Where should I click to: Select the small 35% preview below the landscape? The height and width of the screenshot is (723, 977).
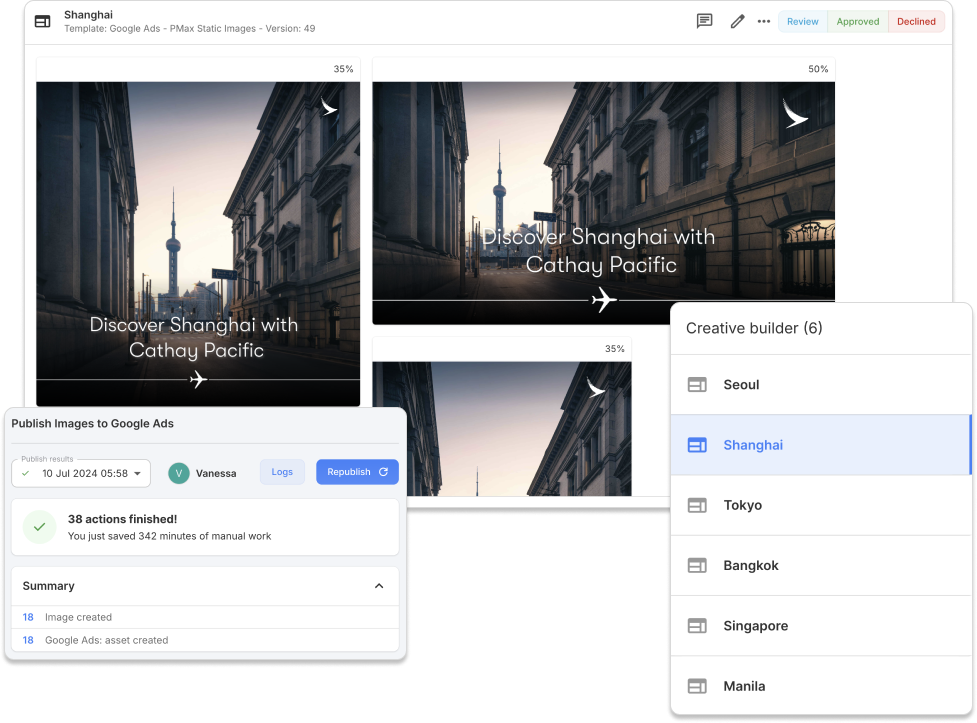(502, 428)
